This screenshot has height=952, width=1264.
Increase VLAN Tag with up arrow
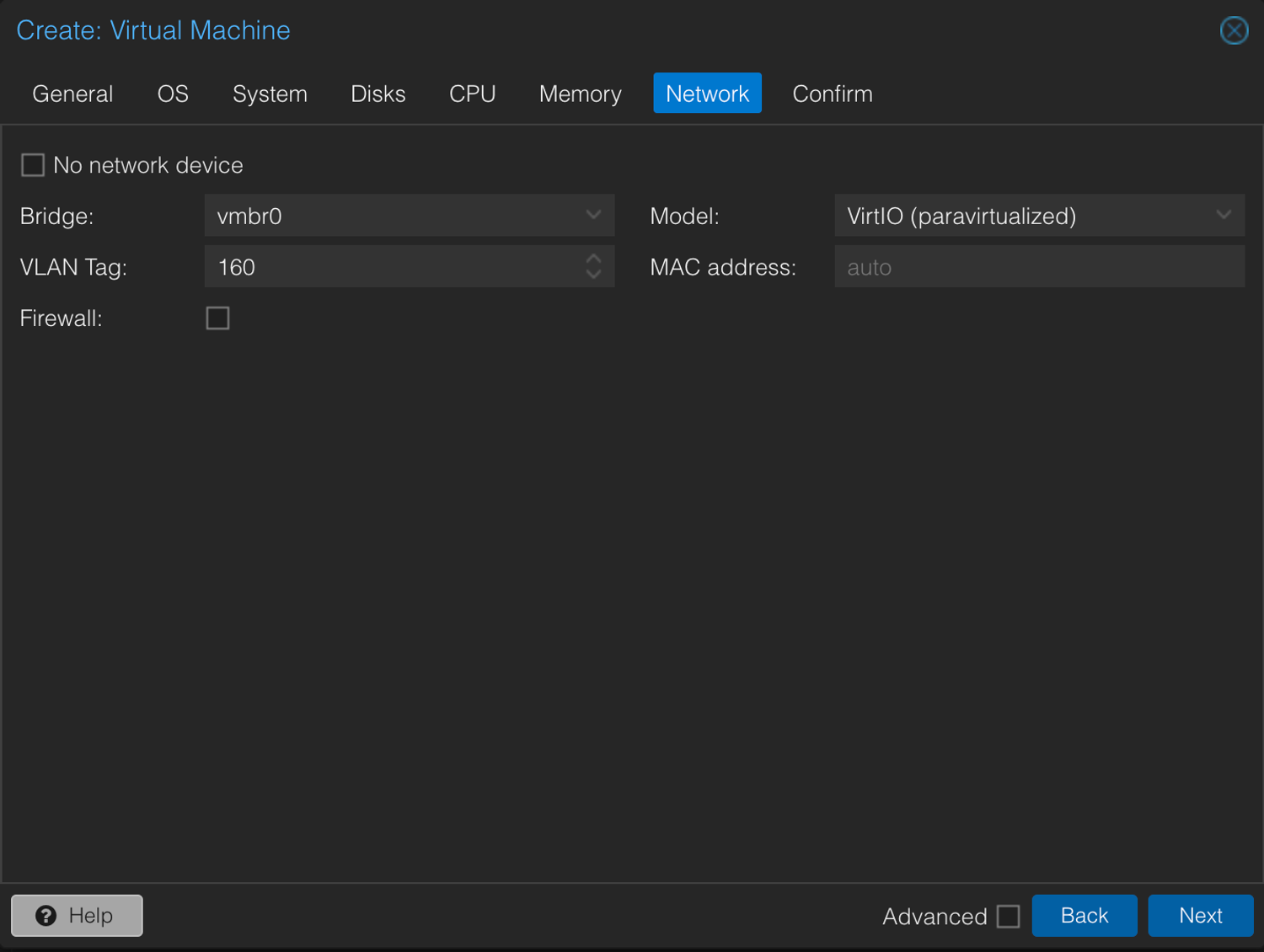[593, 259]
